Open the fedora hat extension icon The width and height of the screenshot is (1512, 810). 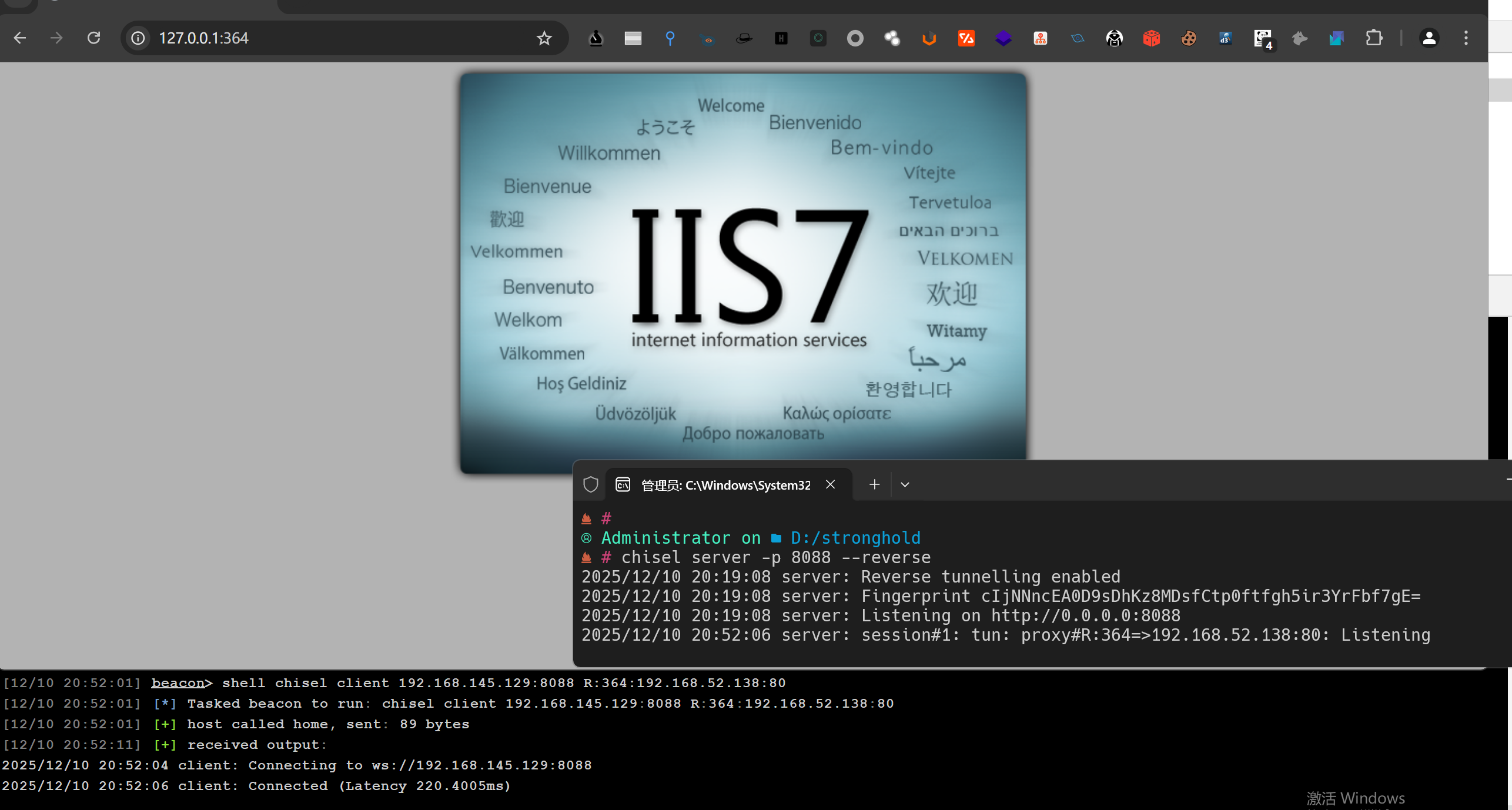point(744,38)
